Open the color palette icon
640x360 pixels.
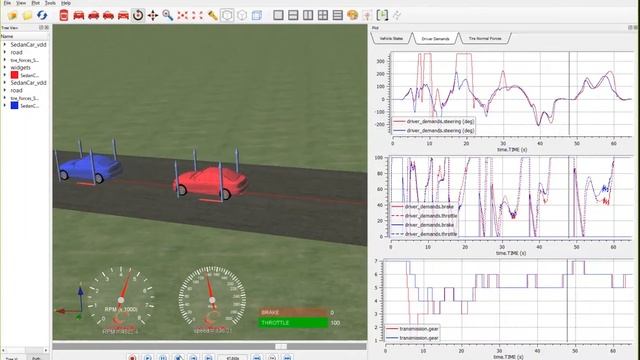(352, 16)
